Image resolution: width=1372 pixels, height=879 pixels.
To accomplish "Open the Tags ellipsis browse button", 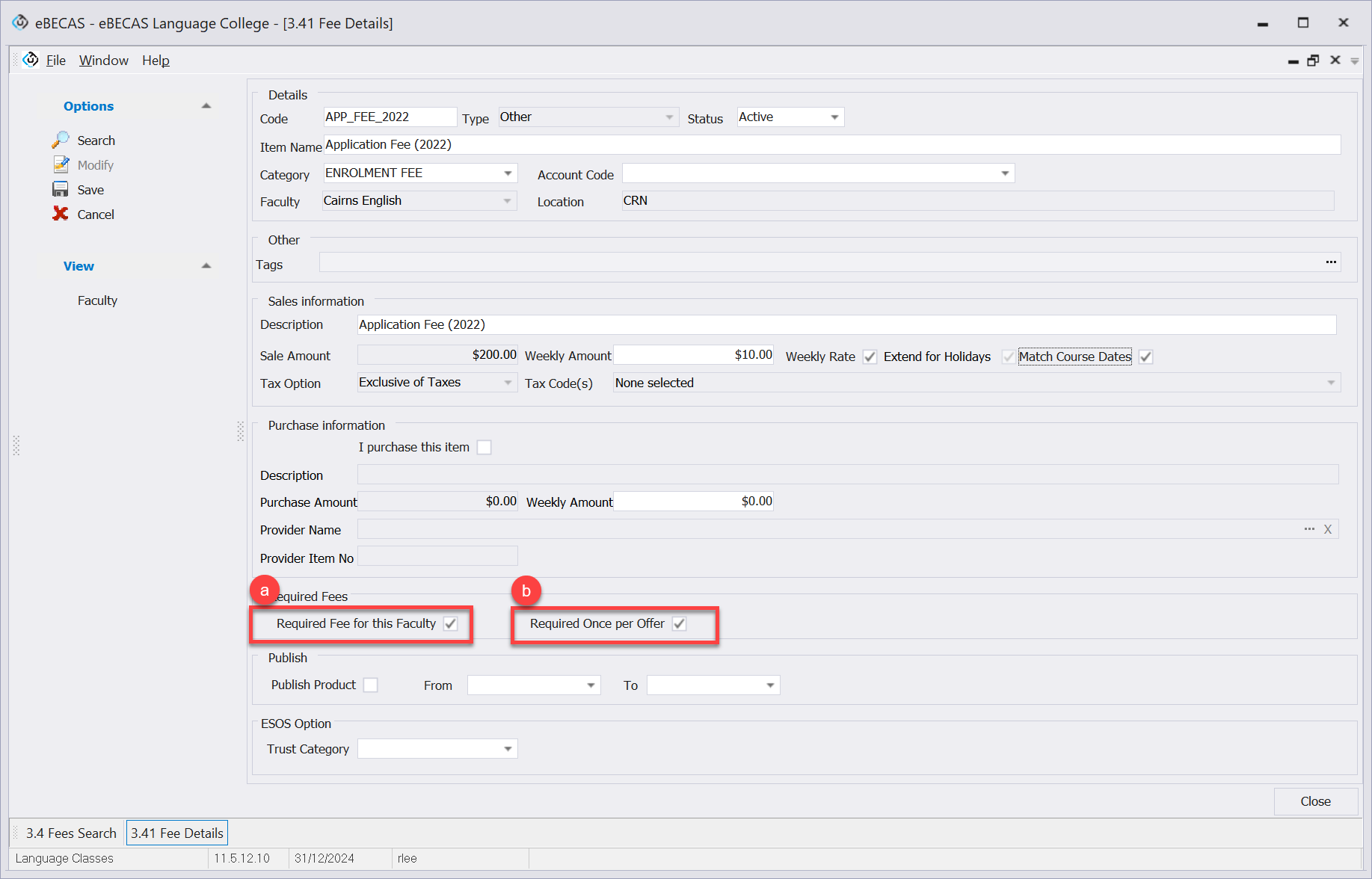I will pos(1331,262).
